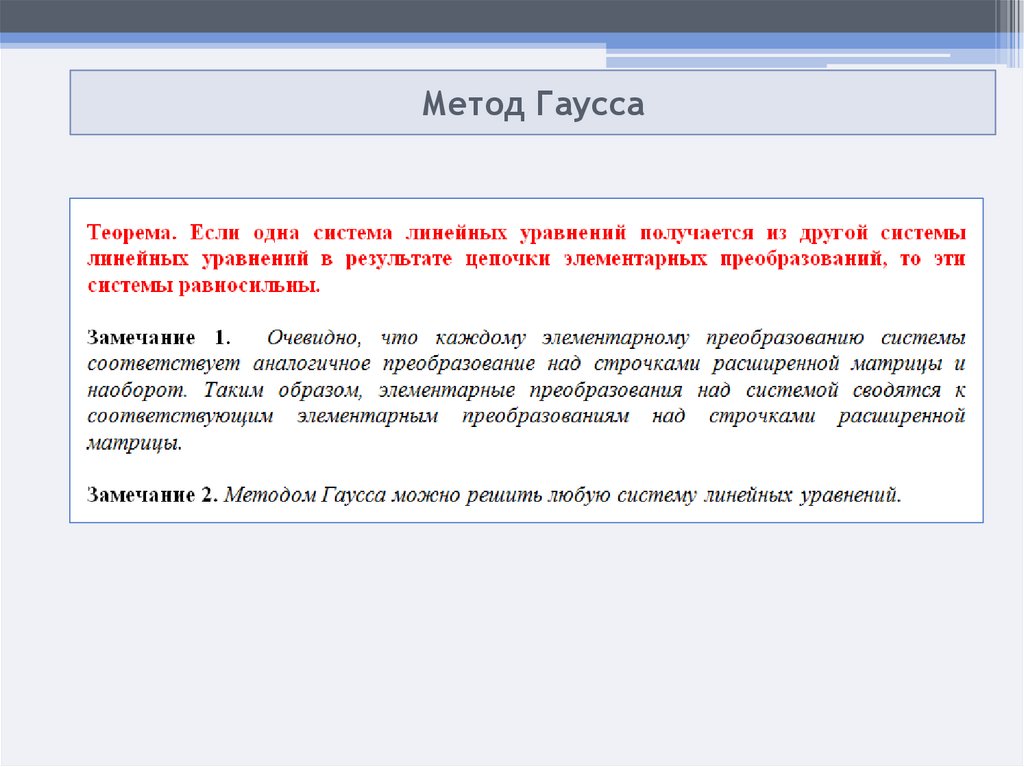
Task: Click the word "матрицы." ending remark one
Action: (x=135, y=443)
